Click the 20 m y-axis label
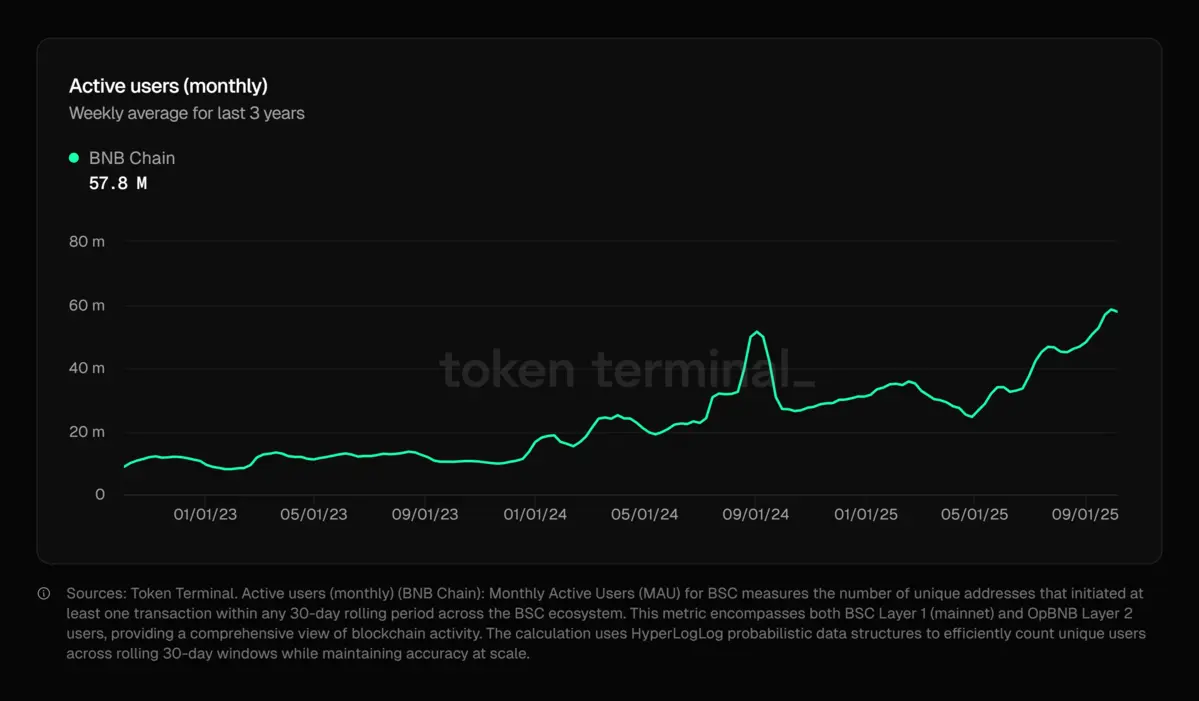Viewport: 1199px width, 701px height. point(86,432)
